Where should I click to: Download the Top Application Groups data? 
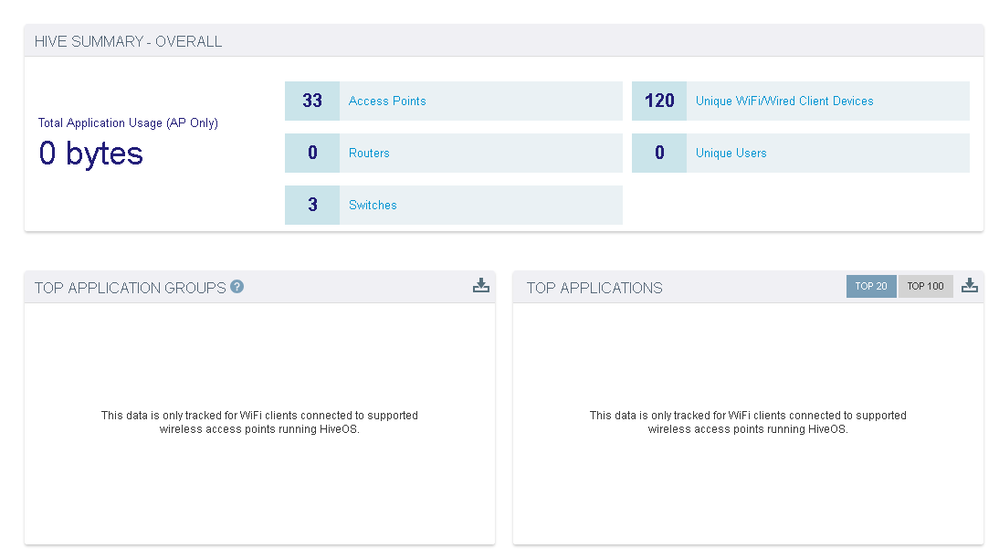[x=481, y=286]
